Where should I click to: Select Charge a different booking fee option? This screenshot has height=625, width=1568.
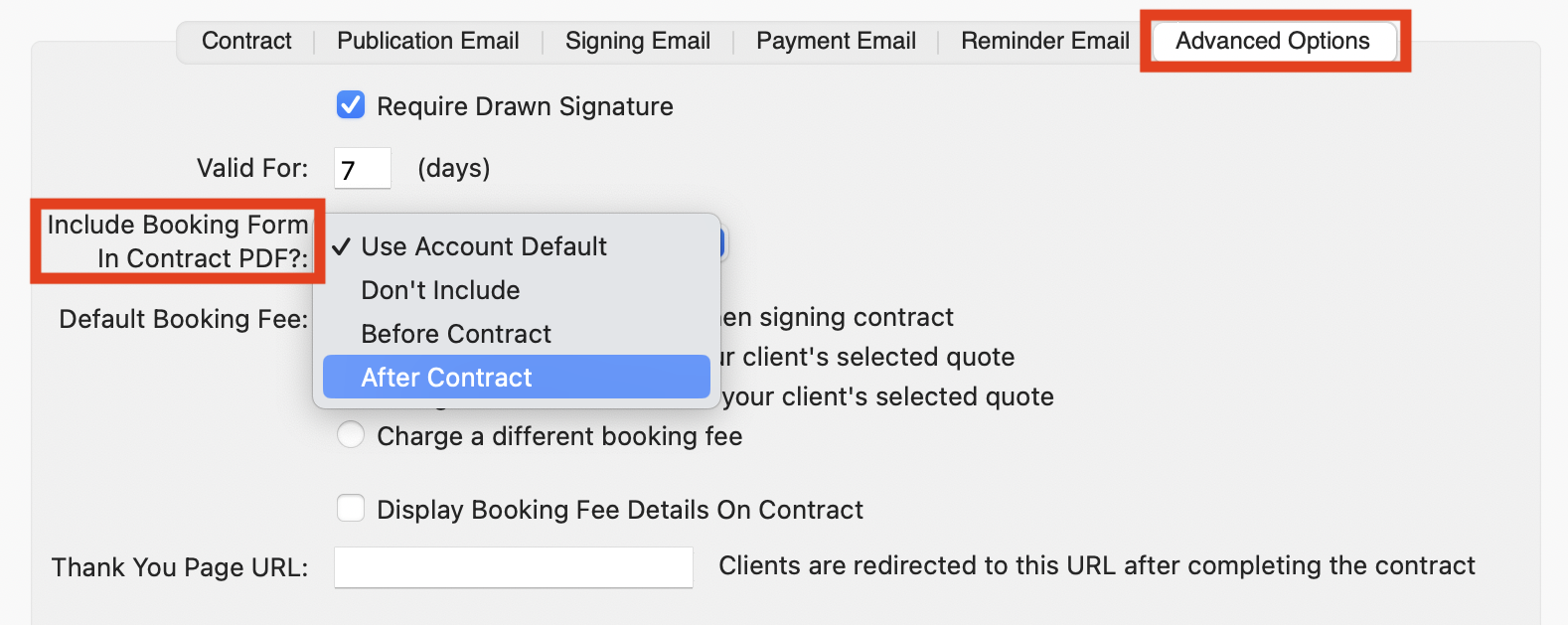(x=351, y=434)
